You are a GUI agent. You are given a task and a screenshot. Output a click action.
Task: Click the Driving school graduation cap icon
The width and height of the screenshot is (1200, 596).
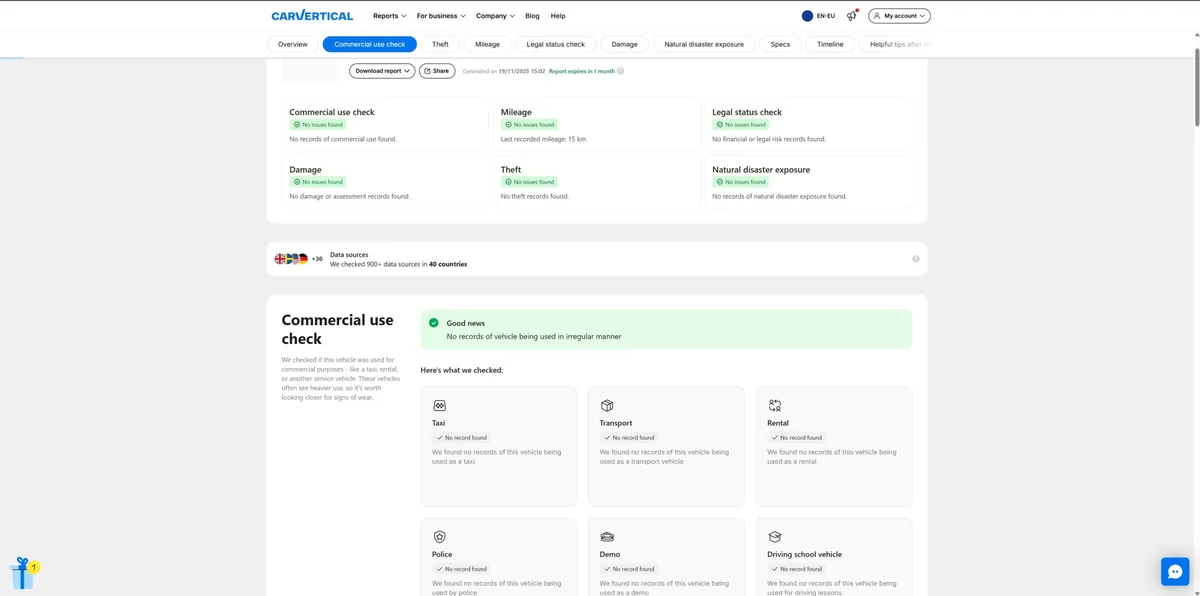click(x=775, y=537)
